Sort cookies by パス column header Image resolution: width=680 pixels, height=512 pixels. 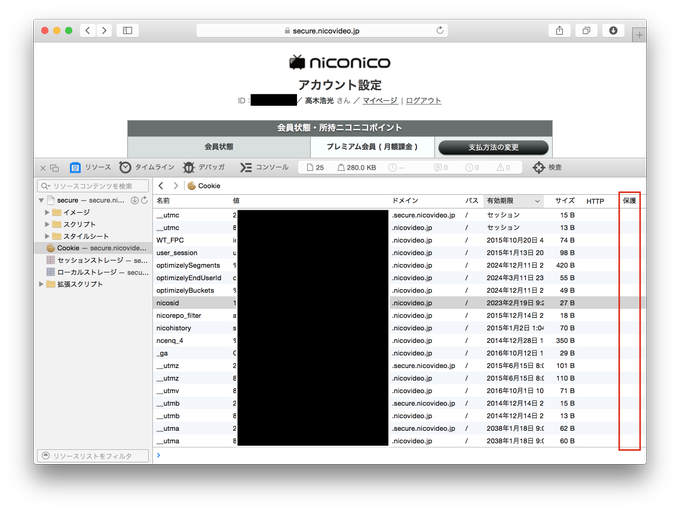pos(472,201)
